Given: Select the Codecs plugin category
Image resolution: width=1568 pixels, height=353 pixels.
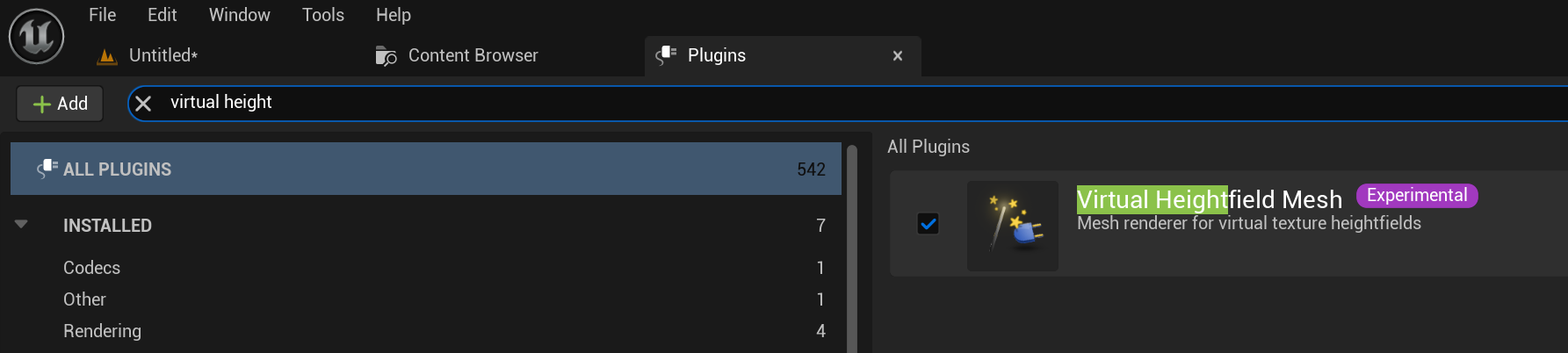Looking at the screenshot, I should pyautogui.click(x=91, y=268).
